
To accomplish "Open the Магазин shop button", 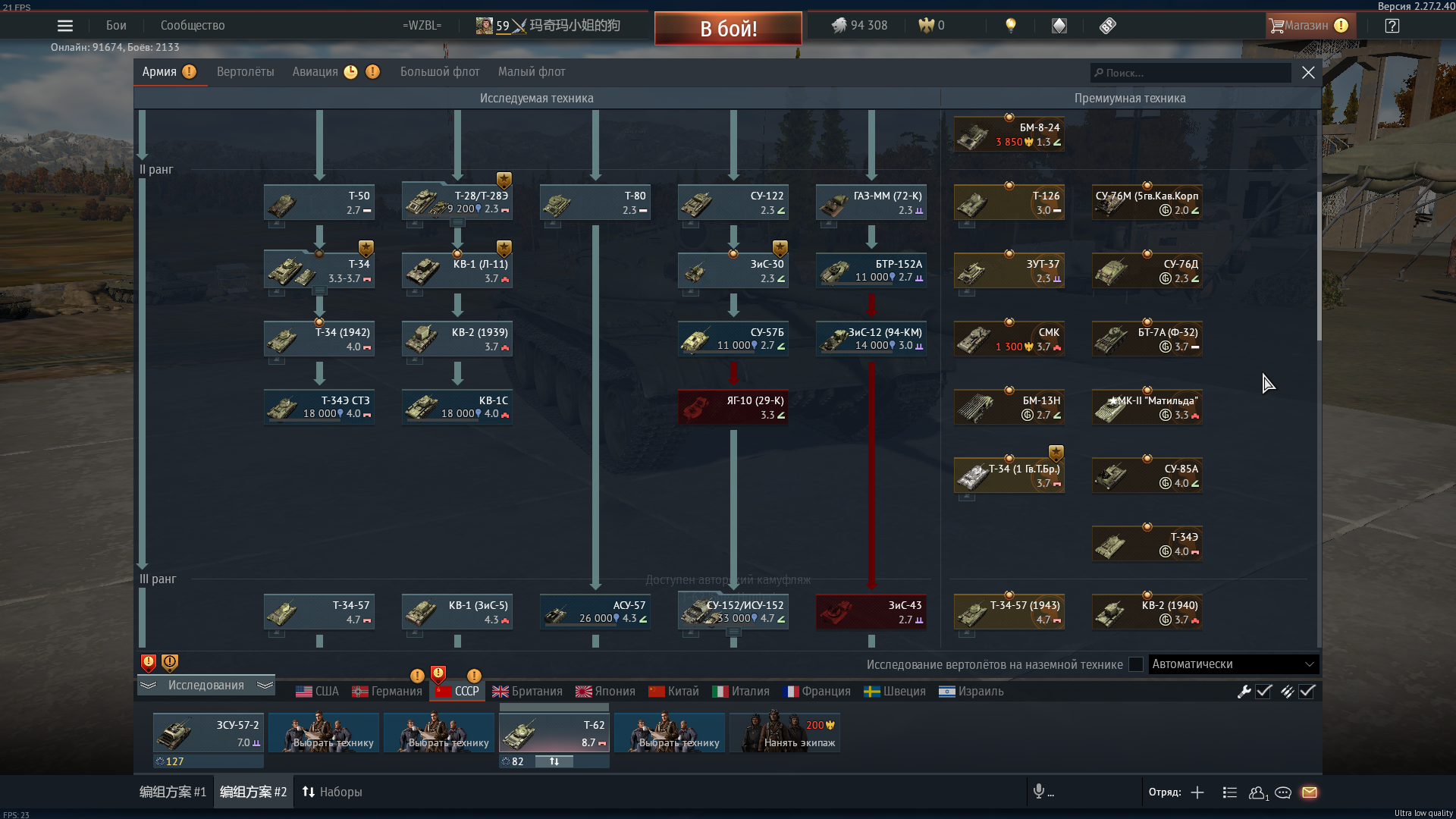I will (x=1310, y=26).
